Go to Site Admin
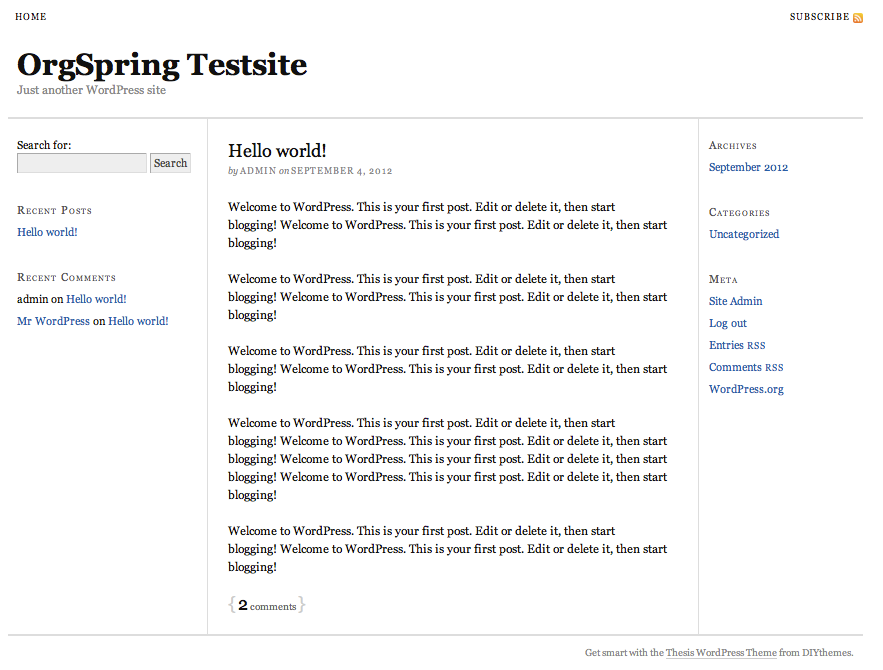 (735, 301)
